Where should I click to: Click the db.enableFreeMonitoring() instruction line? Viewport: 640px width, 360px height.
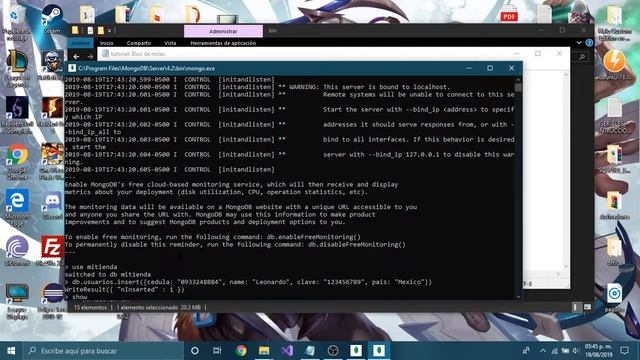click(213, 237)
